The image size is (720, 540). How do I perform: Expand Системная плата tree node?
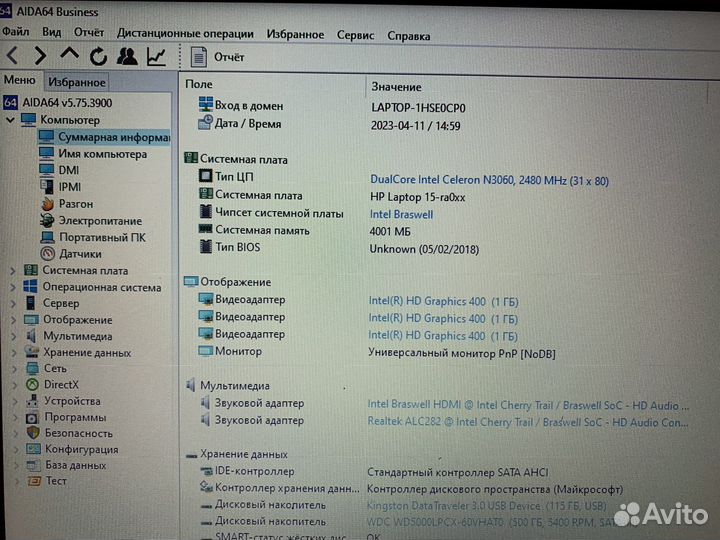pyautogui.click(x=13, y=271)
